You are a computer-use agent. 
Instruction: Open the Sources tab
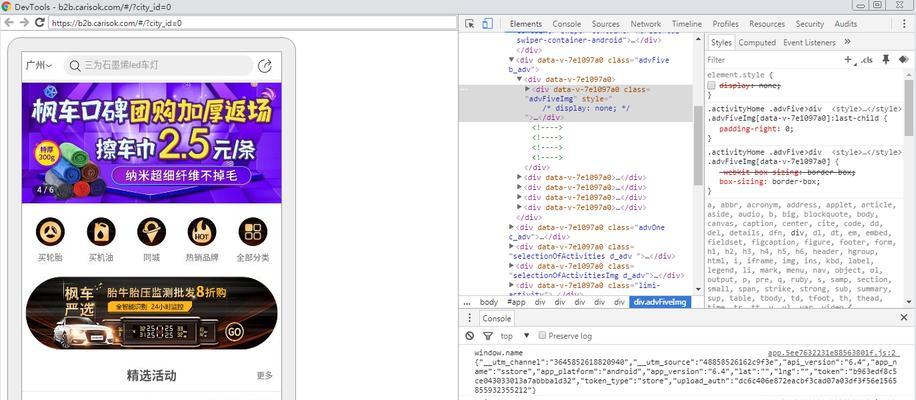tap(605, 24)
